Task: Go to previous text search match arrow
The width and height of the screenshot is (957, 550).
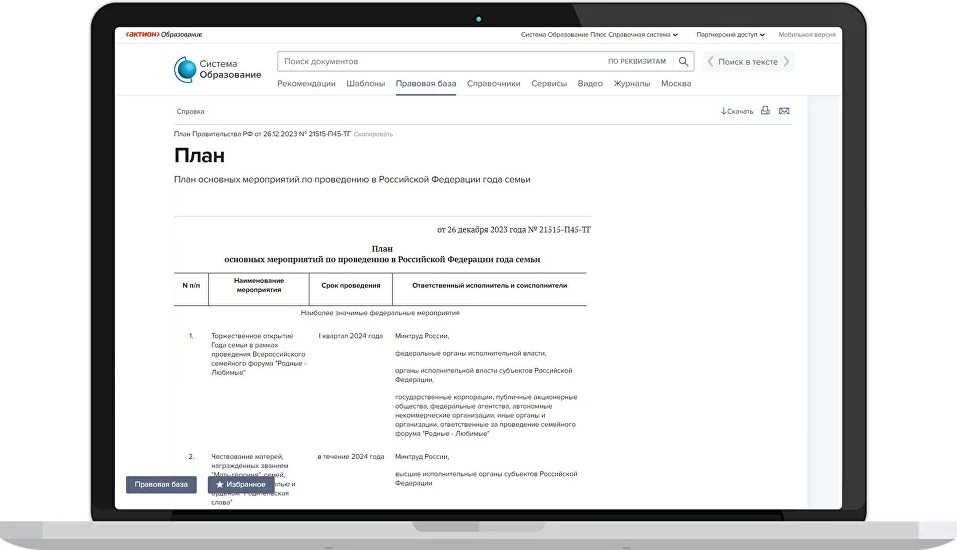Action: (x=711, y=62)
